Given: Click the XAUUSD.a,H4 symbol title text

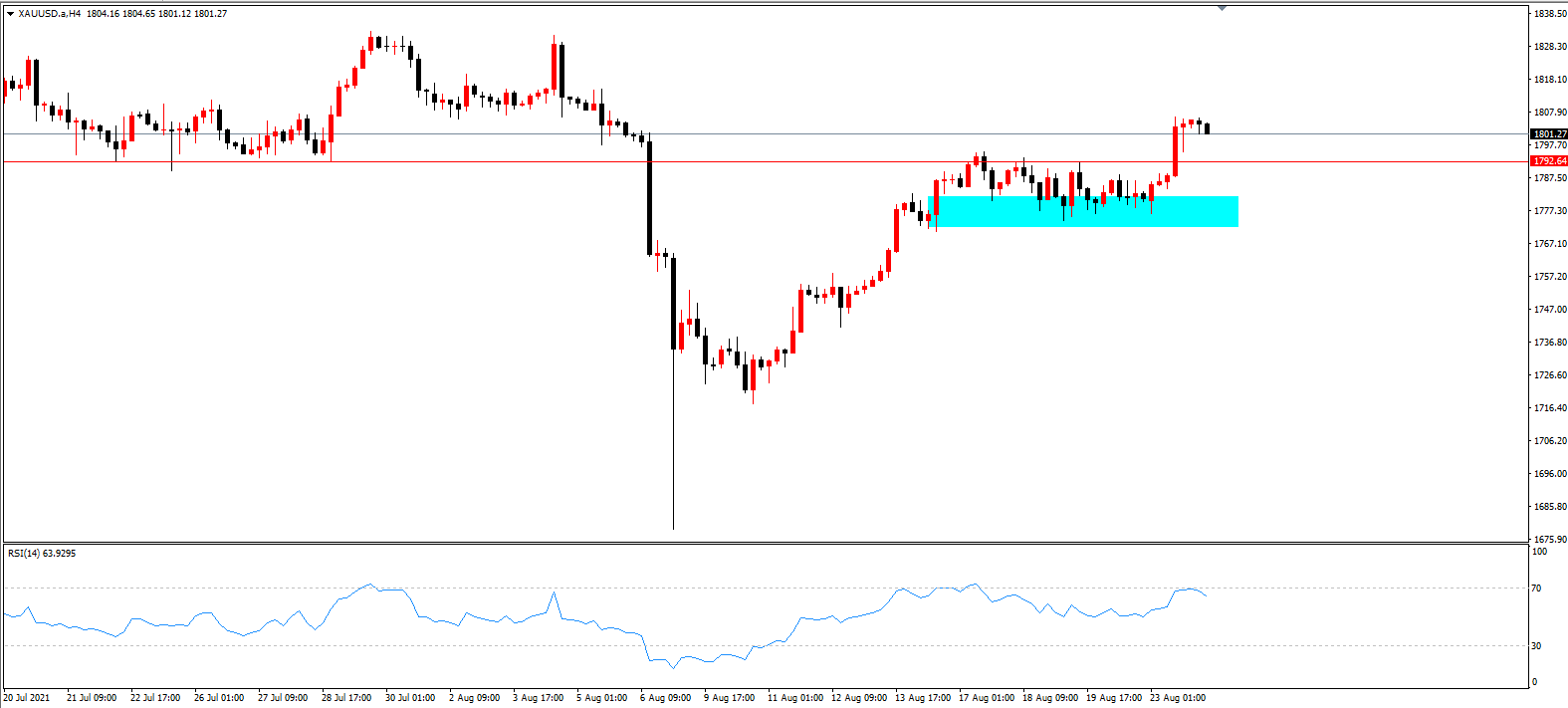Looking at the screenshot, I should point(50,14).
